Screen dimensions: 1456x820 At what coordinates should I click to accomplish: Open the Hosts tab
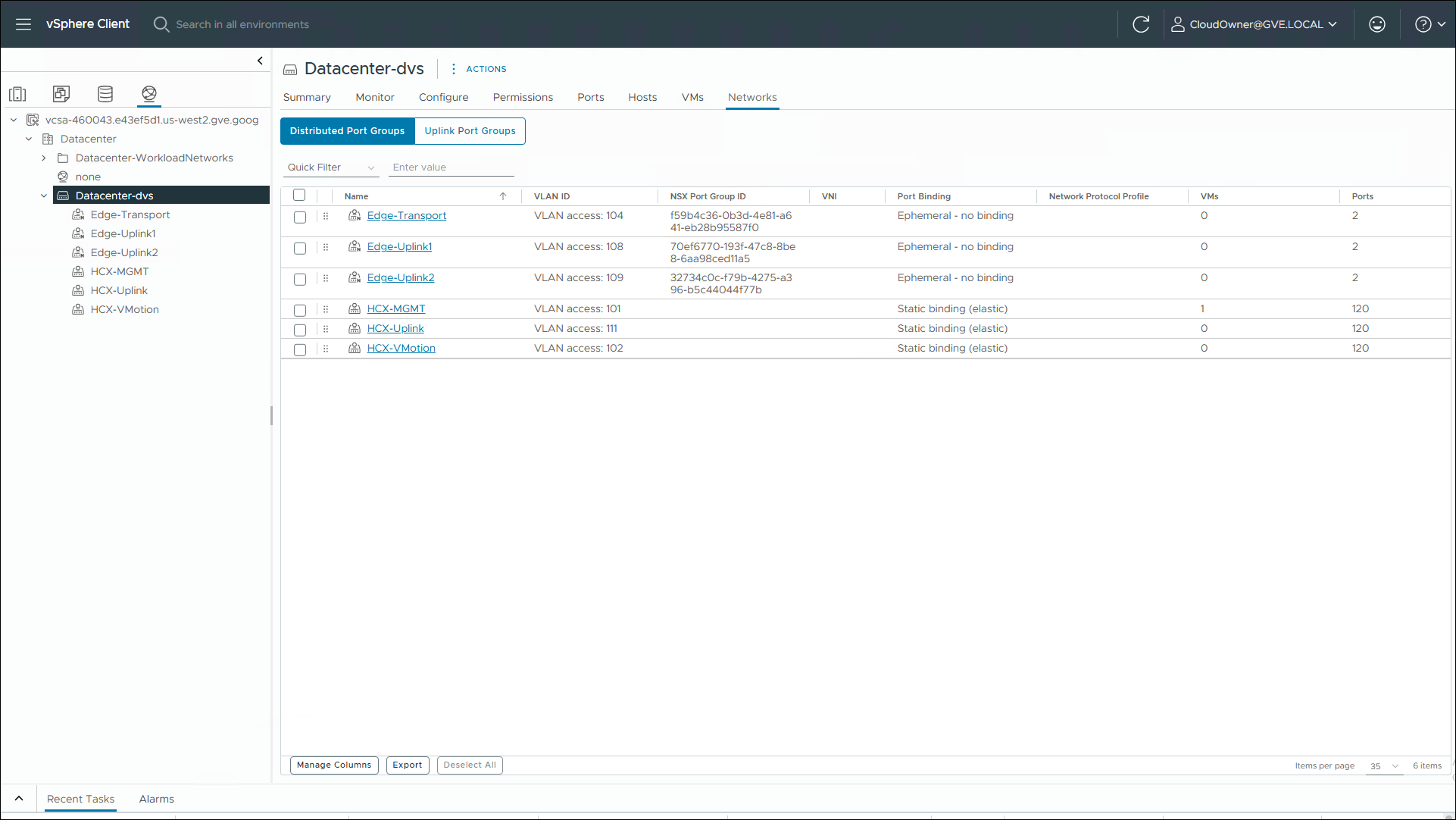[x=642, y=97]
